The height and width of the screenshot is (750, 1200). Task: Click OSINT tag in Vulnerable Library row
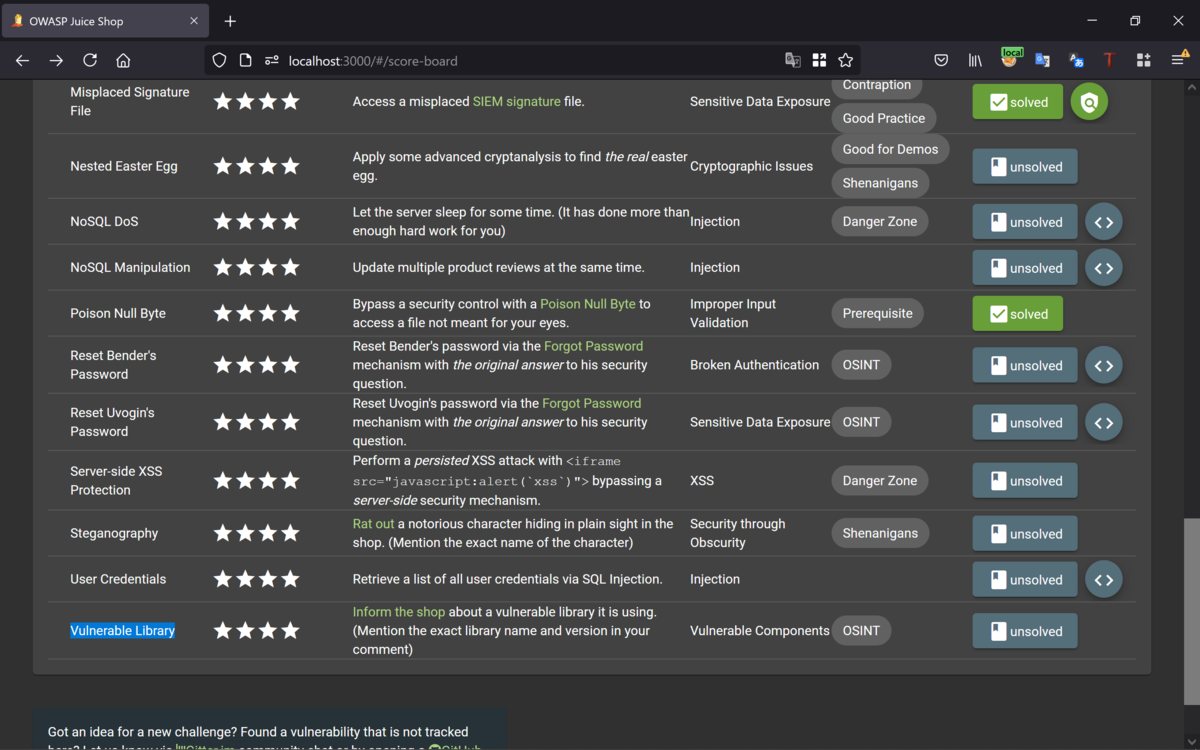861,630
